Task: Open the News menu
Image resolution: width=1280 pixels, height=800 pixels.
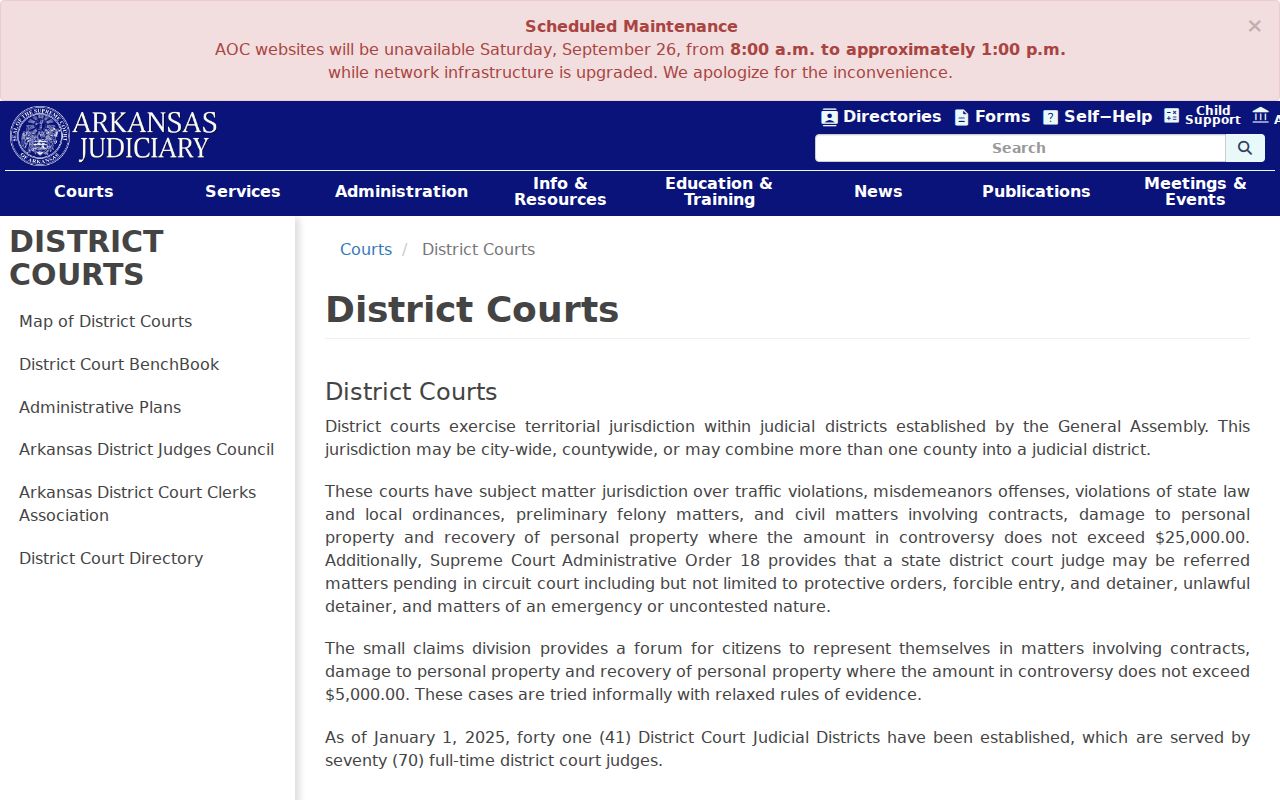Action: (x=878, y=192)
